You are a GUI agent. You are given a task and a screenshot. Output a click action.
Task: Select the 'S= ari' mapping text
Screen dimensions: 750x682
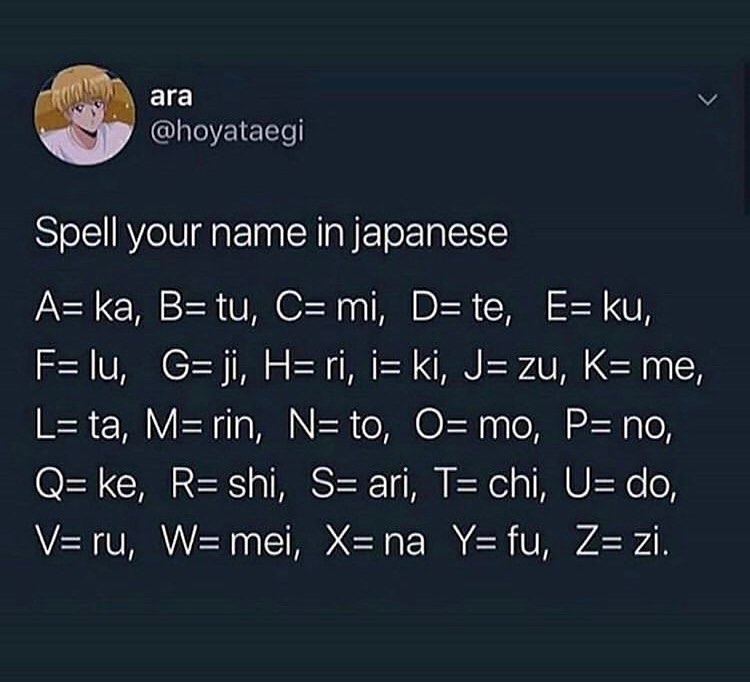click(360, 484)
